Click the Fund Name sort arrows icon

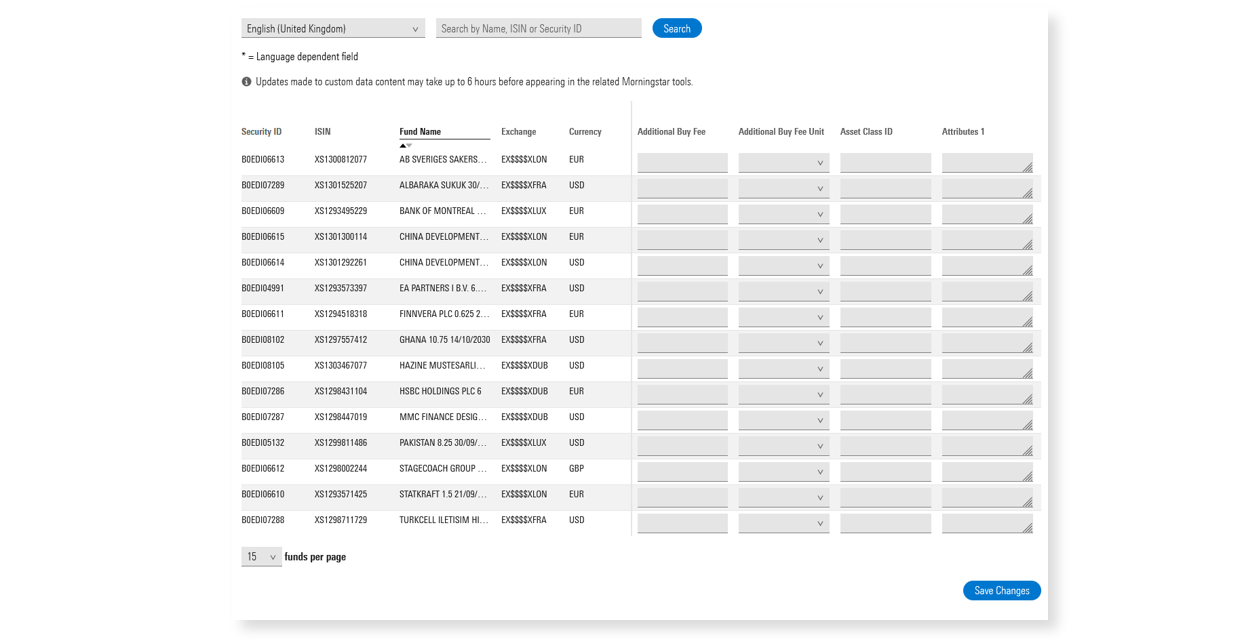(x=405, y=146)
